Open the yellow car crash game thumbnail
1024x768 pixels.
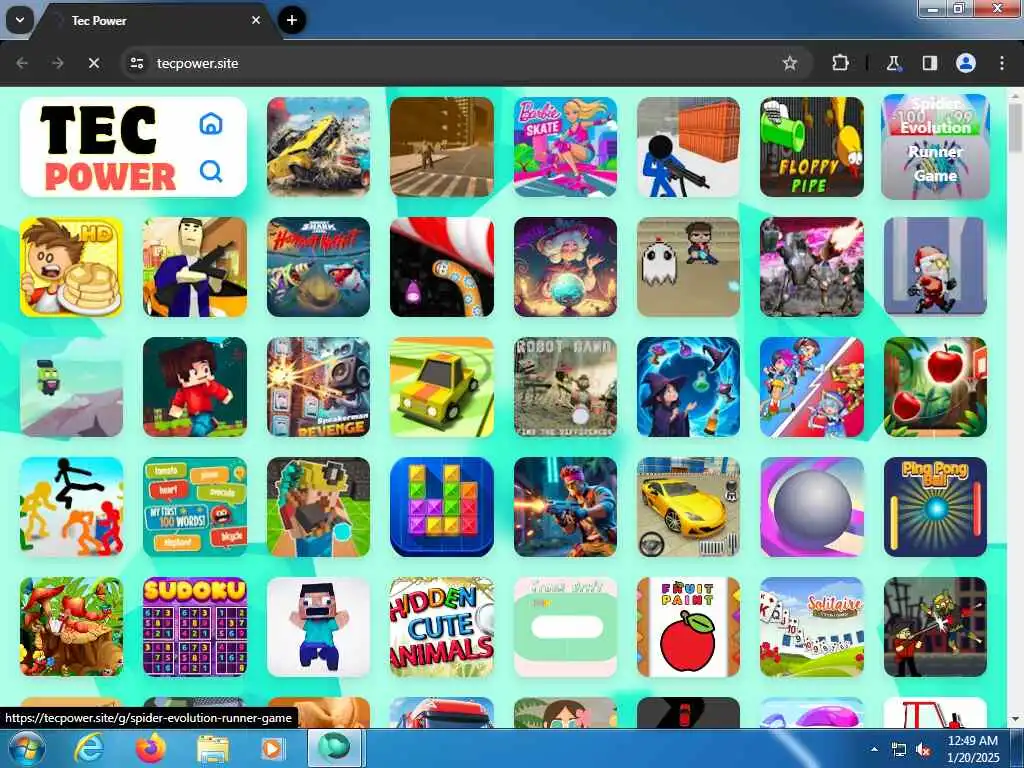pos(318,147)
